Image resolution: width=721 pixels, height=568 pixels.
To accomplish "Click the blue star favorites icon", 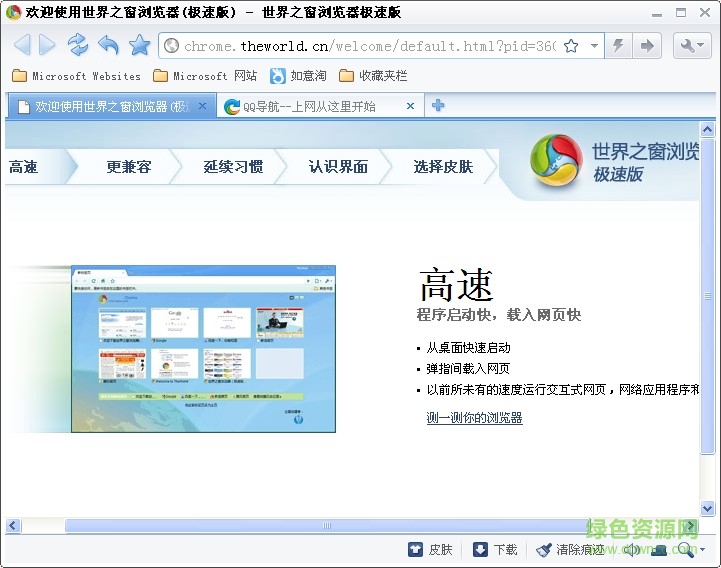I will [x=139, y=45].
